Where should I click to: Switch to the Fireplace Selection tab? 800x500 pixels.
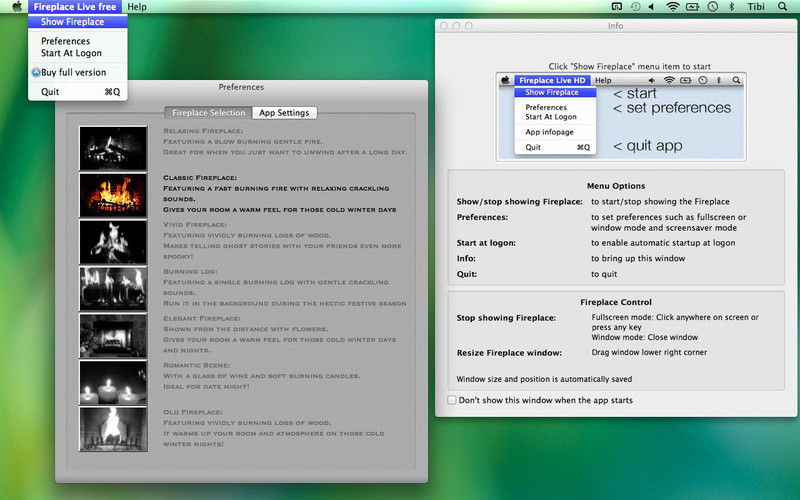click(x=209, y=113)
